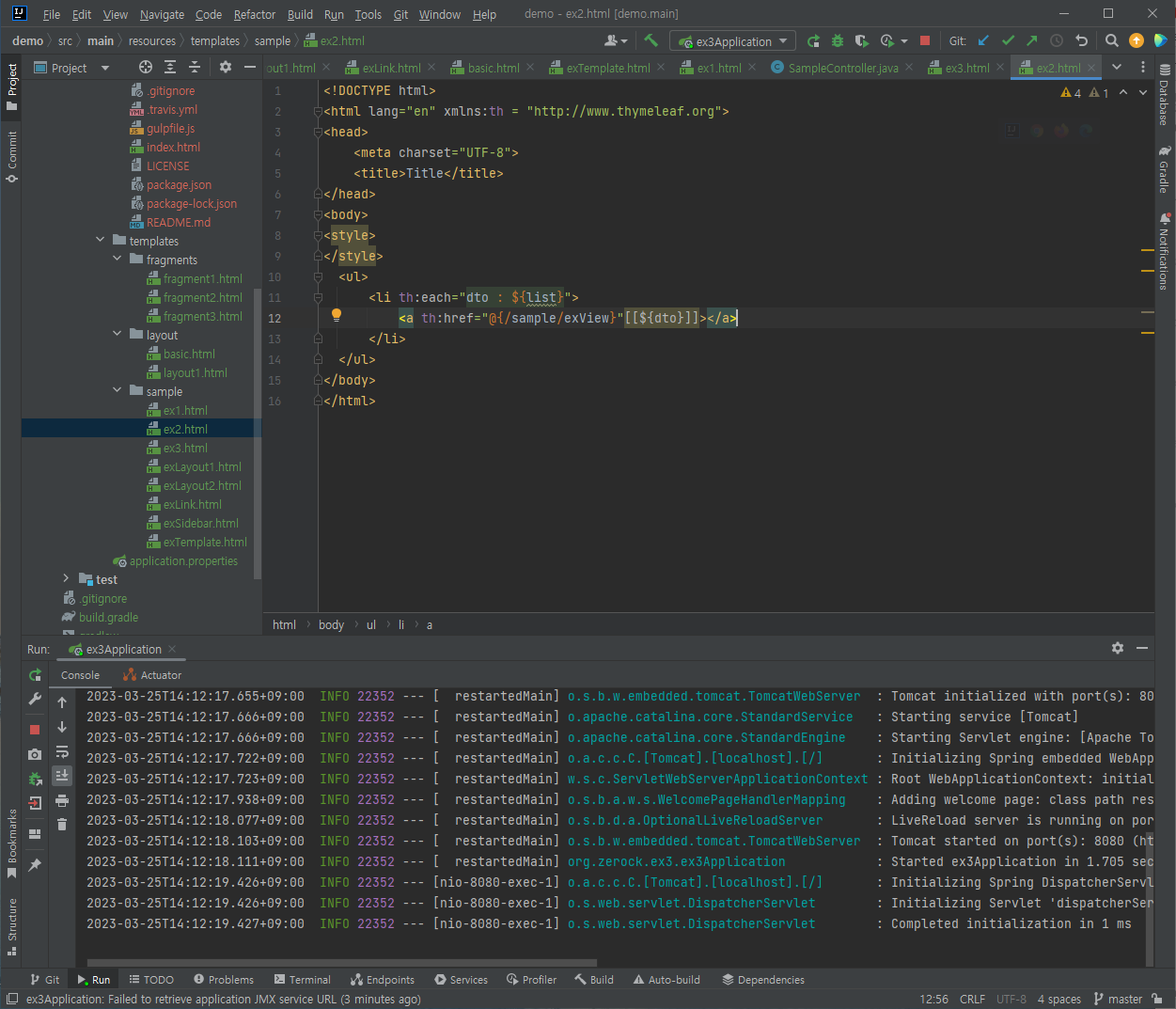The width and height of the screenshot is (1176, 1009).
Task: Push commits with the green arrow icon
Action: pos(1032,40)
